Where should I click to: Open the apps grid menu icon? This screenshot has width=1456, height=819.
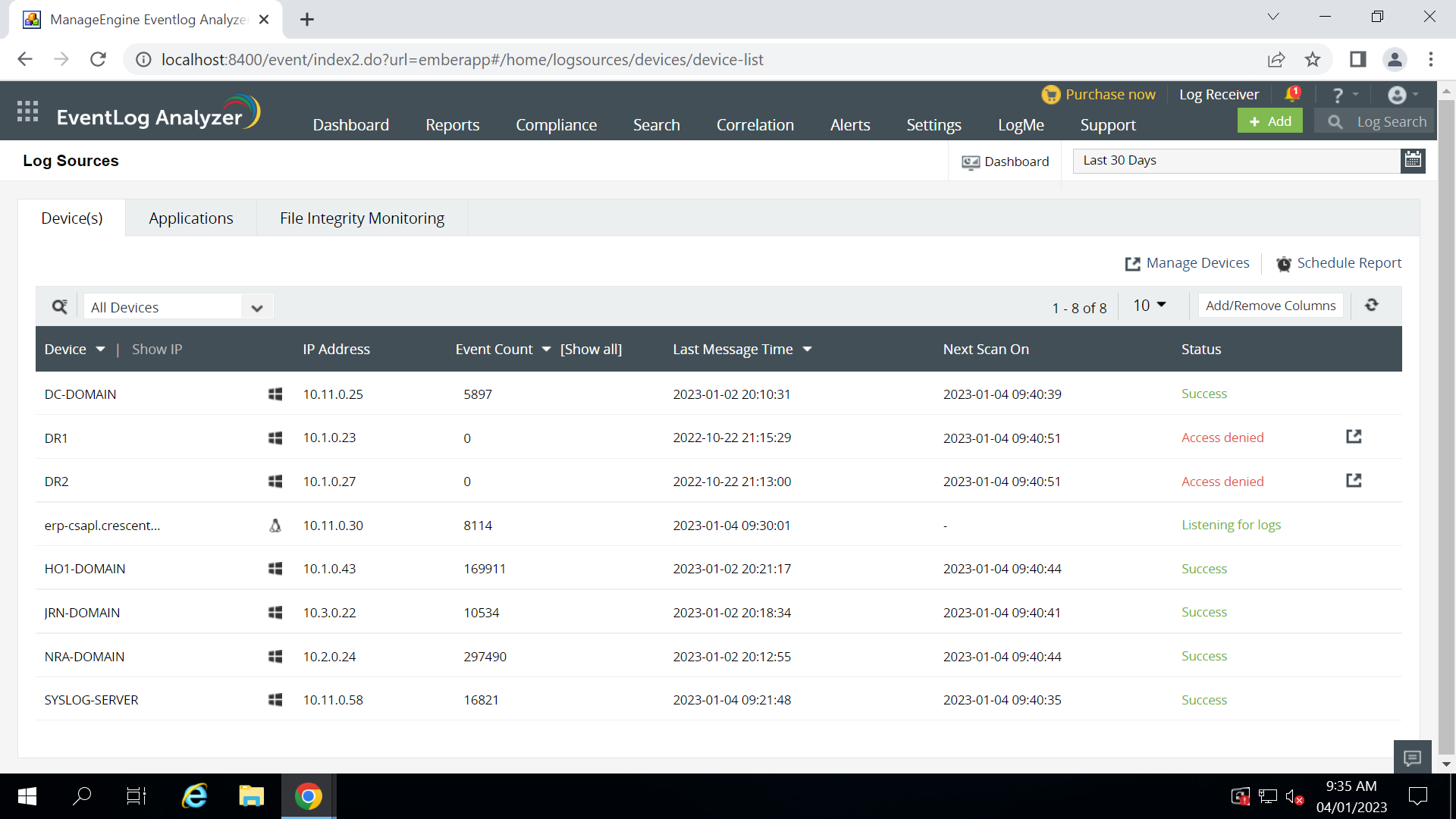pos(27,111)
